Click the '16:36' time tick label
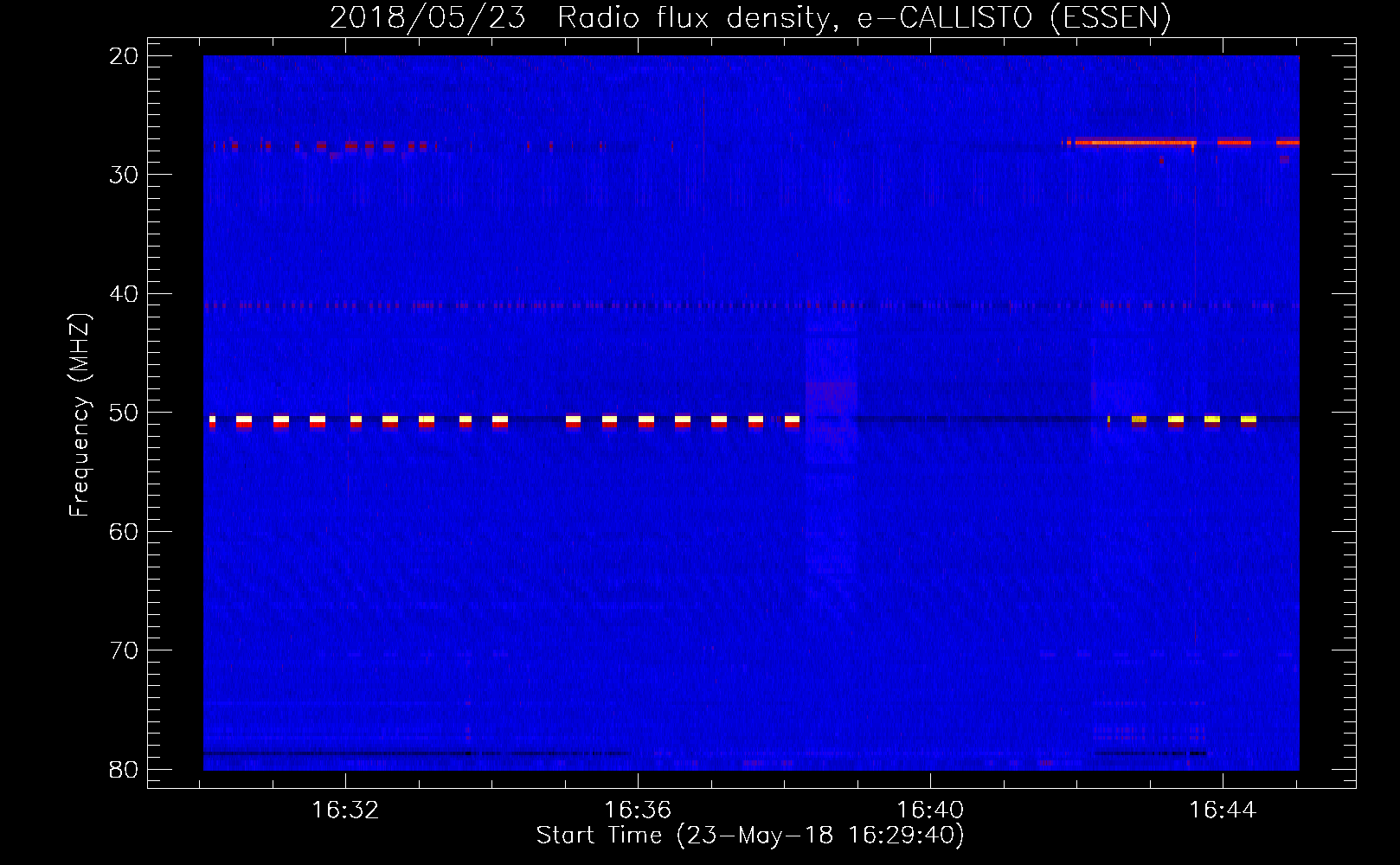Screen dimensions: 1400x865 638,810
